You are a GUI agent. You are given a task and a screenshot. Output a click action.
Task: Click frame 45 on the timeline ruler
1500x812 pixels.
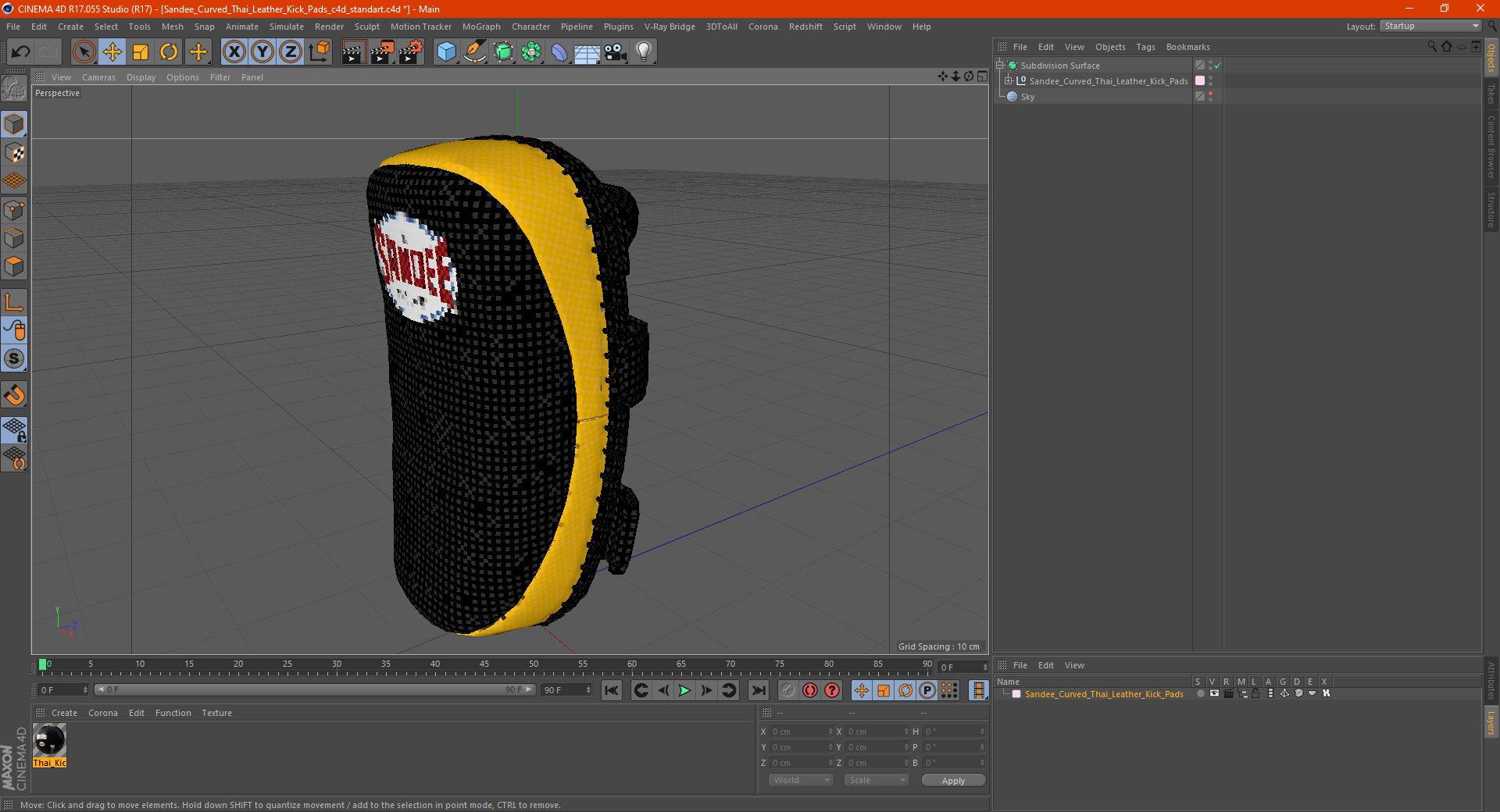[484, 665]
